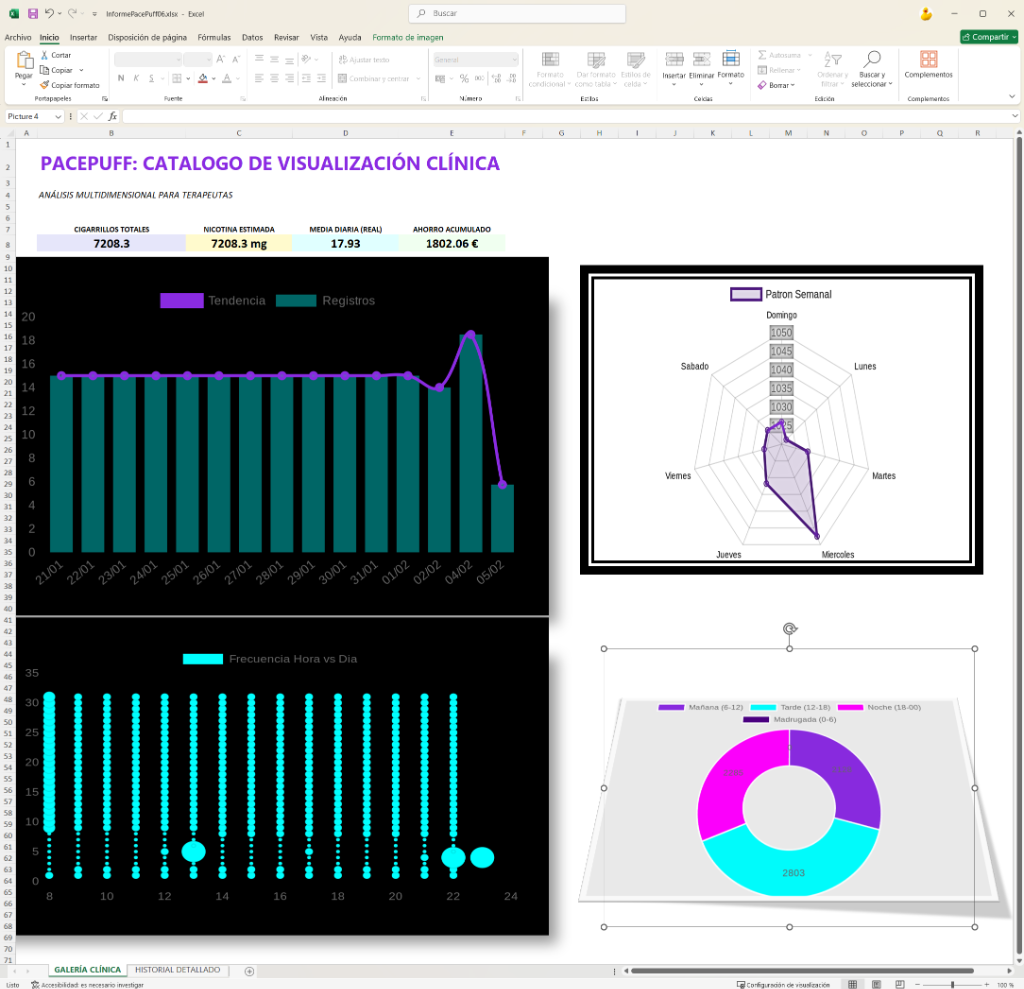Toggle Ajustar texto wrap option
This screenshot has width=1024, height=989.
[x=364, y=59]
